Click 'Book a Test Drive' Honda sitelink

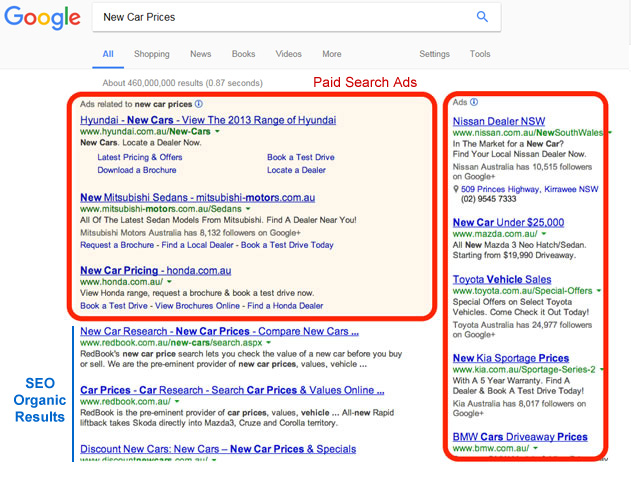click(x=114, y=306)
